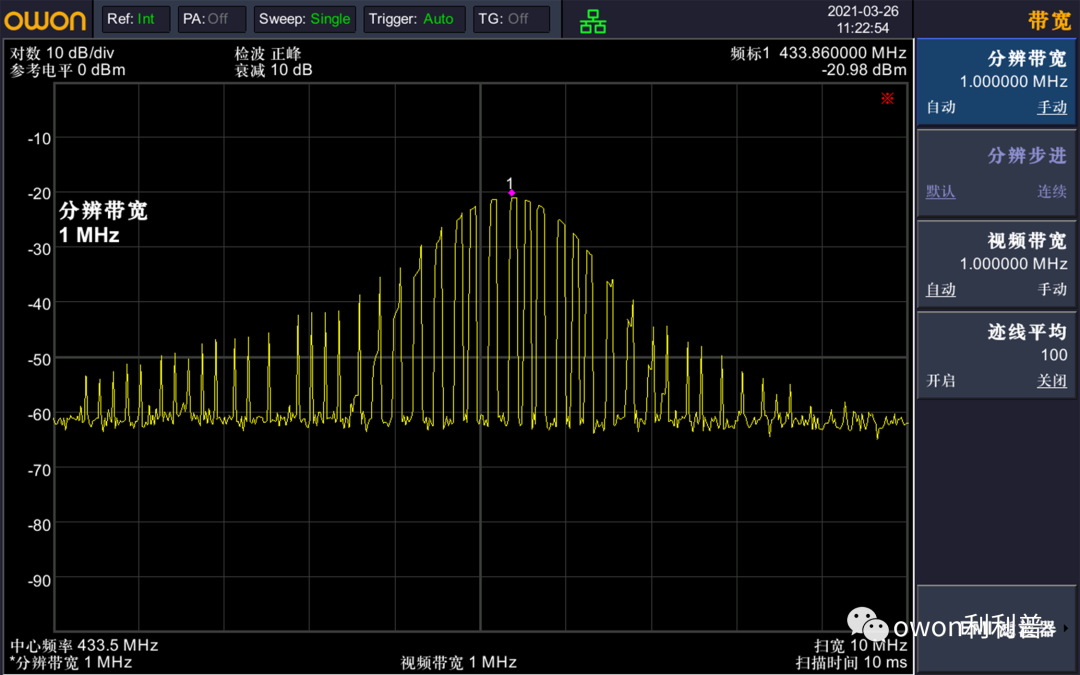Set video bandwidth to 手动
Viewport: 1080px width, 675px height.
point(1052,289)
